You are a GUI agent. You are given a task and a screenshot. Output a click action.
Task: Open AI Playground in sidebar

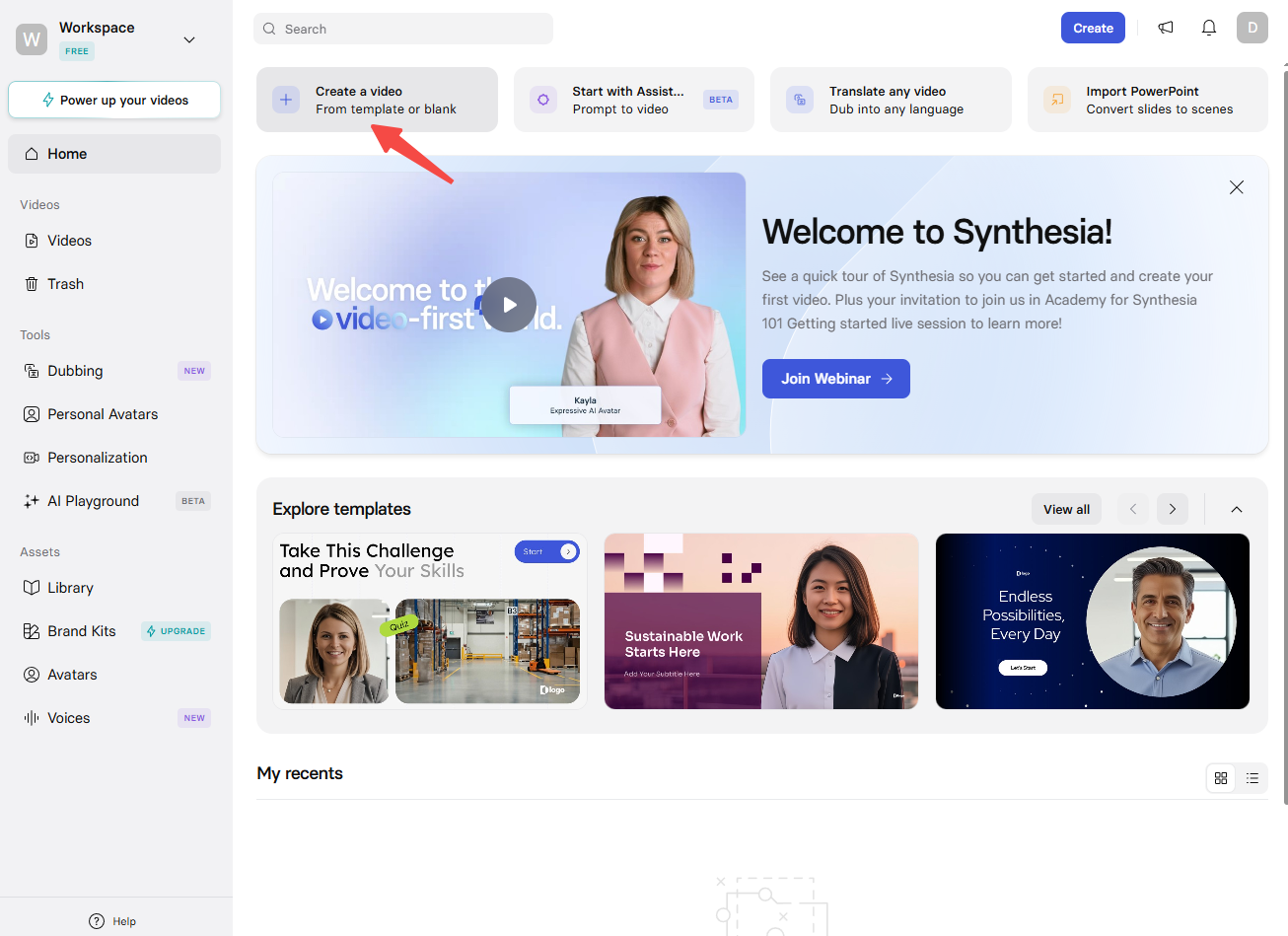point(114,501)
